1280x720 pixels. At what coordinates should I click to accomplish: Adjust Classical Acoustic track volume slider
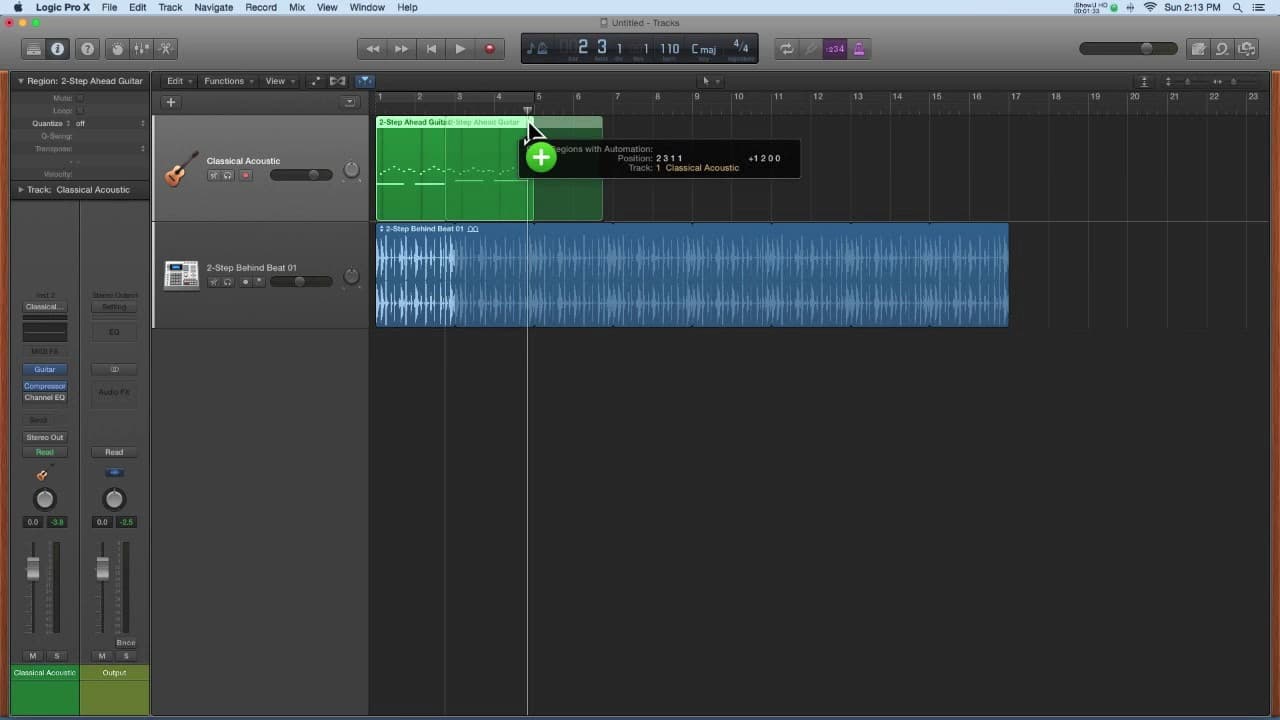301,175
